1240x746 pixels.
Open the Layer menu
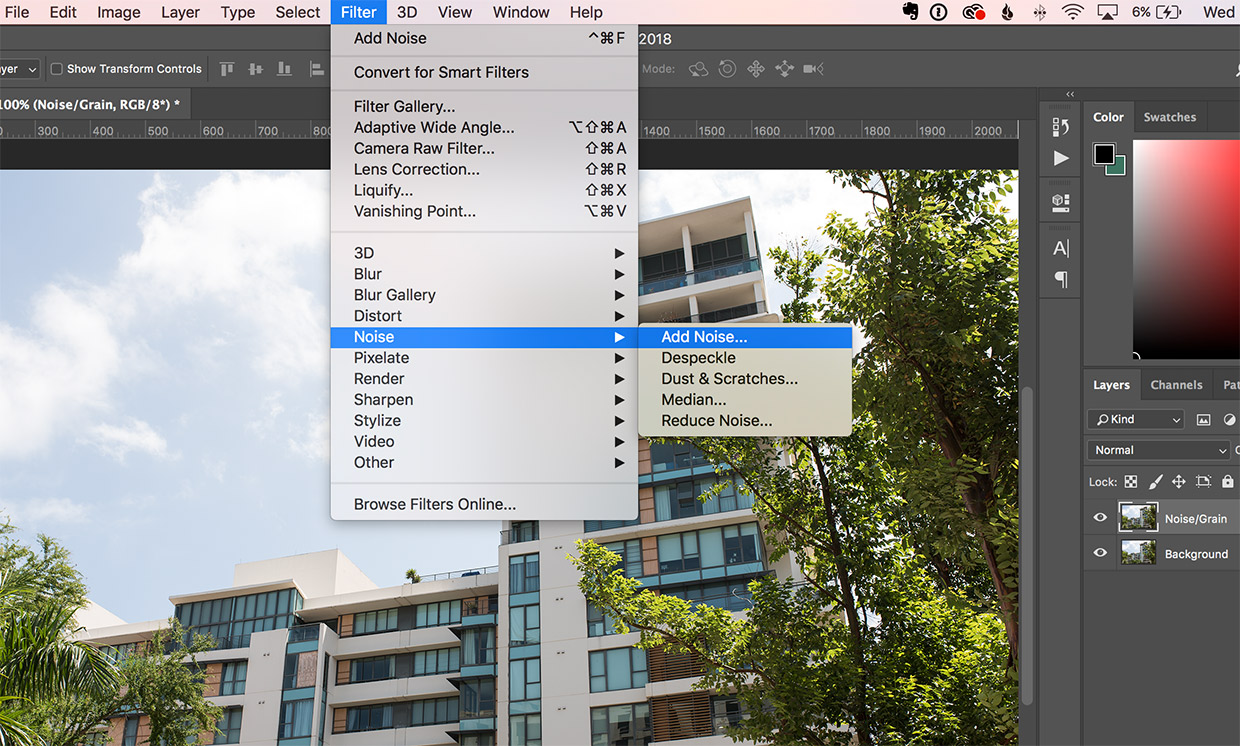tap(180, 12)
